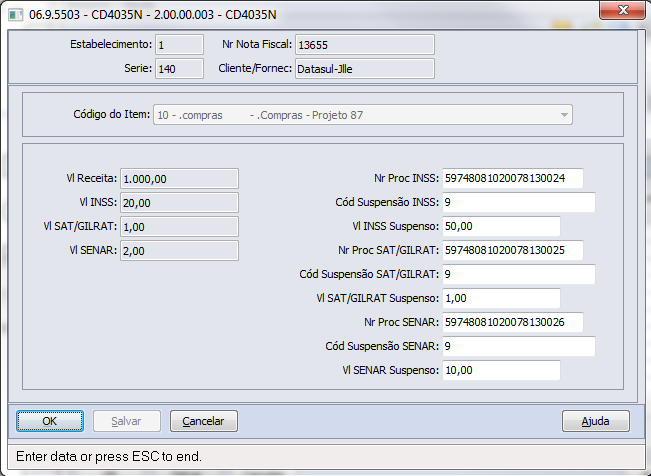Select the Nr Nota Fiscal field
The height and width of the screenshot is (476, 651).
pyautogui.click(x=364, y=45)
